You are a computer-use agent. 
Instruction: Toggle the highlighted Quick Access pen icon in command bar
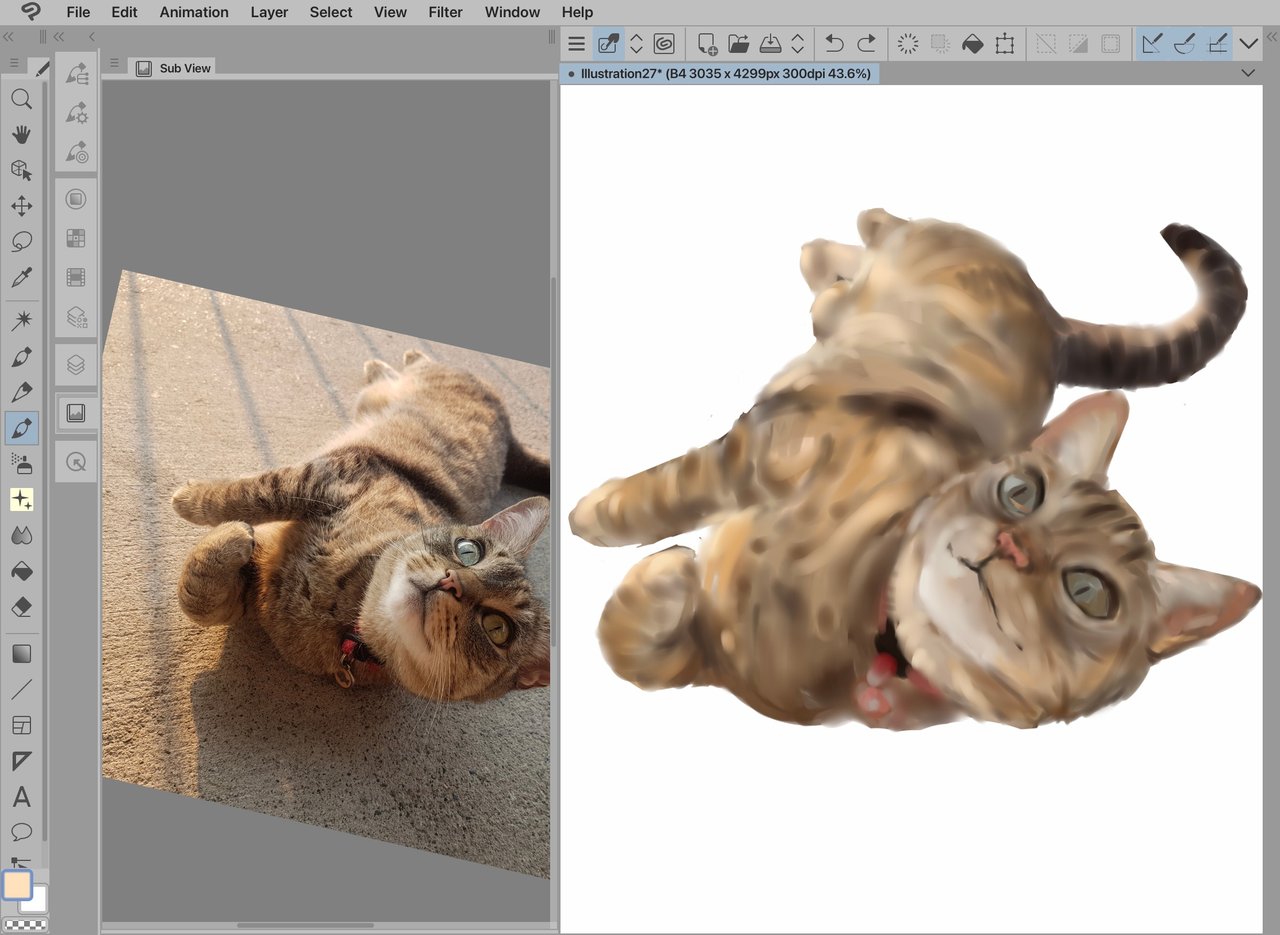tap(607, 44)
